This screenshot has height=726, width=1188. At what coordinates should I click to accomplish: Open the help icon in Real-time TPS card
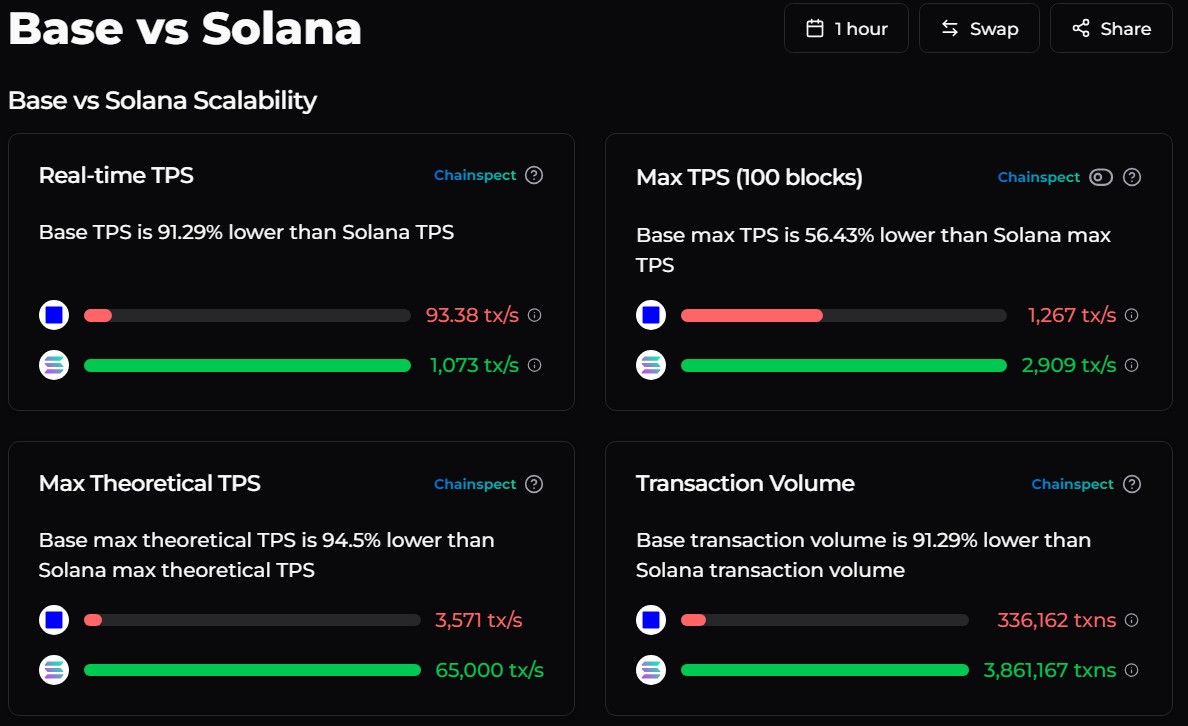pos(534,174)
